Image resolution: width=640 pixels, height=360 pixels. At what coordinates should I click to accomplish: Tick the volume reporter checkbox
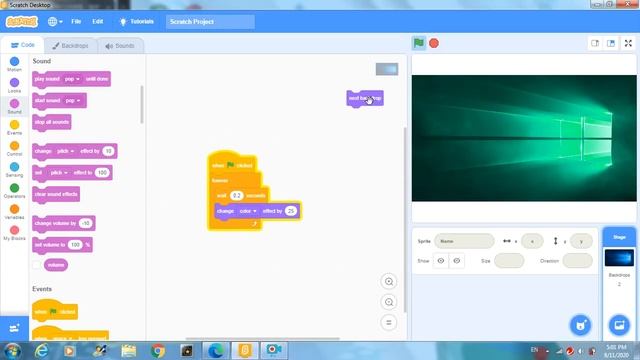36,265
